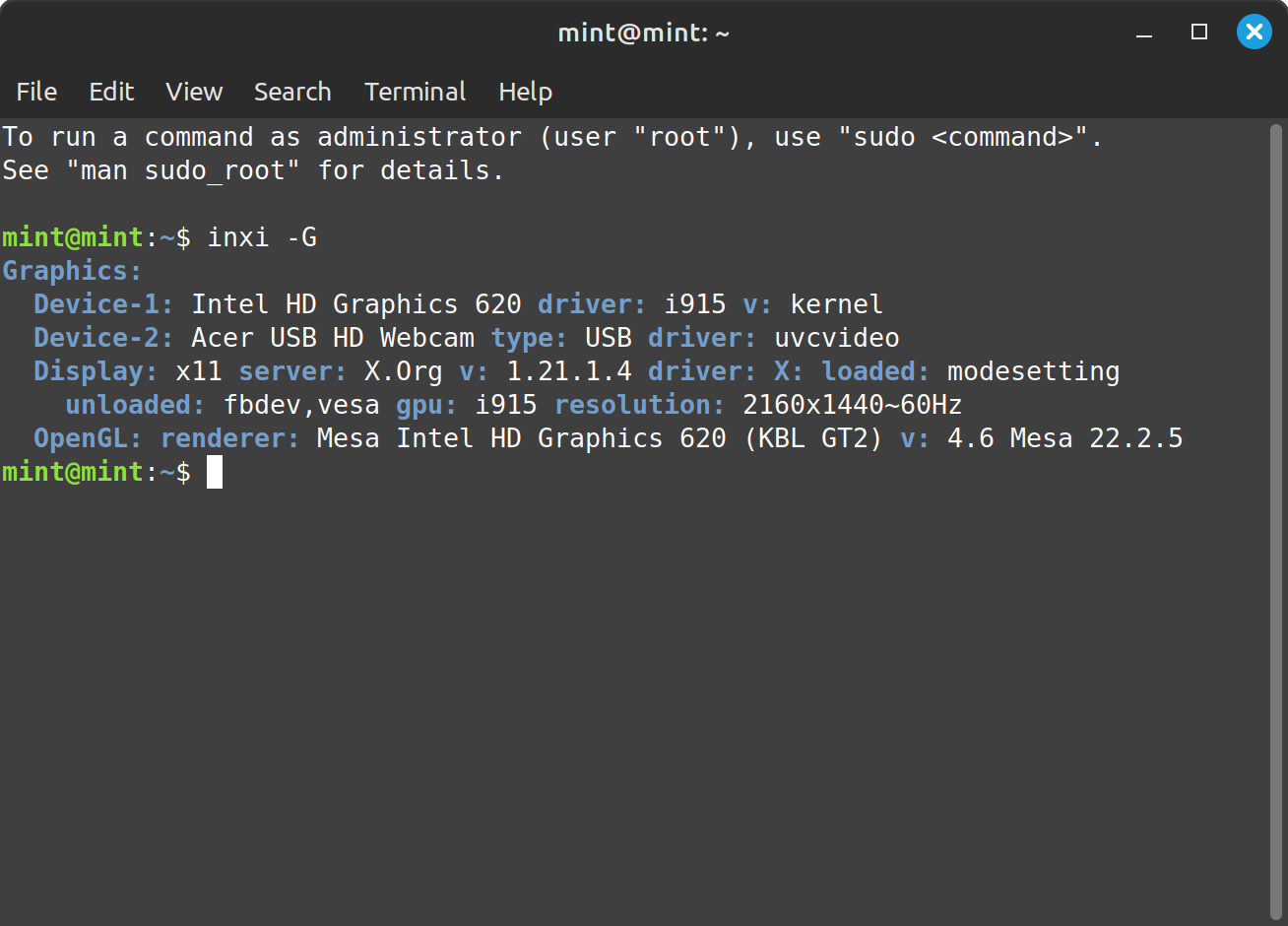The width and height of the screenshot is (1288, 926).
Task: Click the resolution value 2160x1440~60Hz
Action: 852,405
